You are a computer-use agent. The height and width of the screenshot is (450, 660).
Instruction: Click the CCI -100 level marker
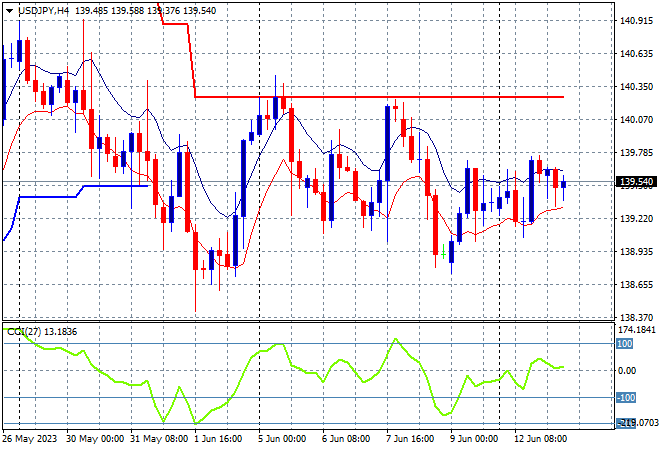[x=625, y=397]
